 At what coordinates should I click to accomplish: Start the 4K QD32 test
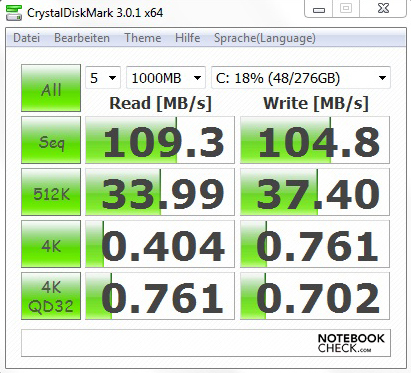pyautogui.click(x=51, y=296)
